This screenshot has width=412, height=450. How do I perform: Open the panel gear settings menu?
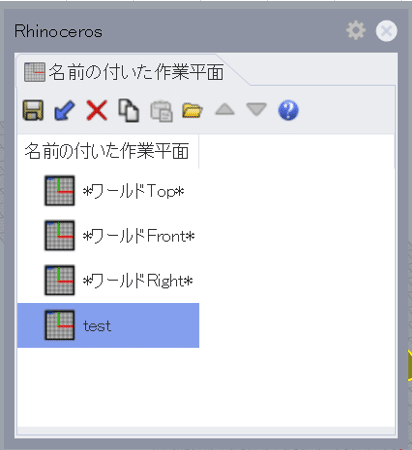356,31
